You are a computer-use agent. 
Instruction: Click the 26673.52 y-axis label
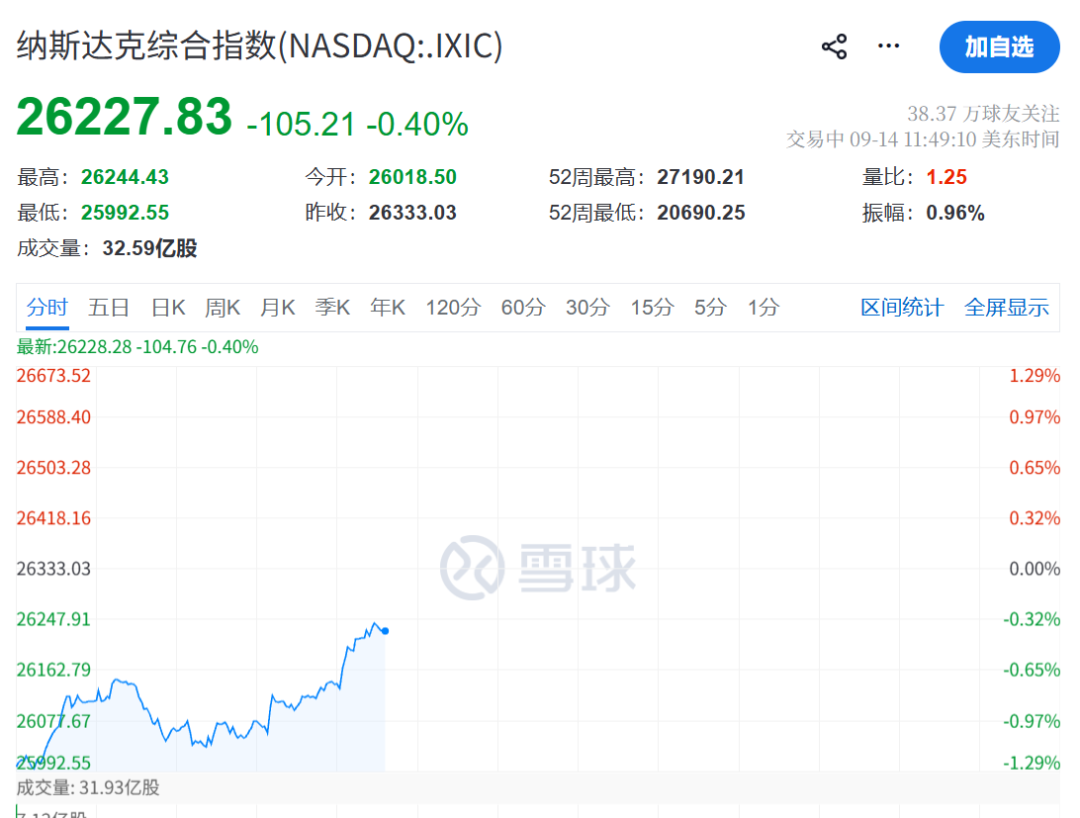[x=54, y=375]
